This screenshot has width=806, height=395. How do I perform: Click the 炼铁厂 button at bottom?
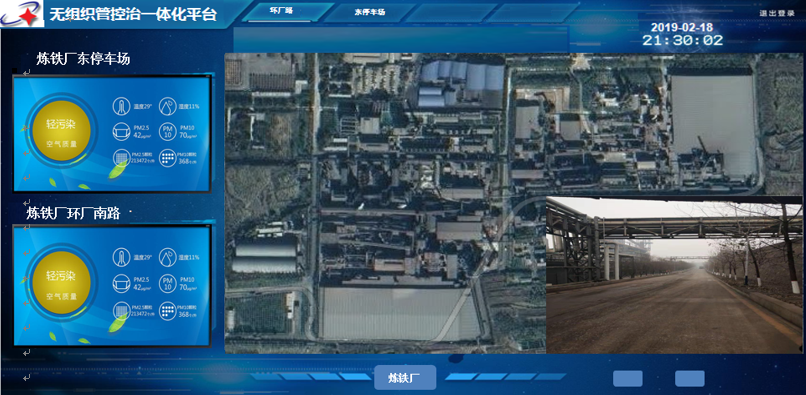(x=405, y=378)
